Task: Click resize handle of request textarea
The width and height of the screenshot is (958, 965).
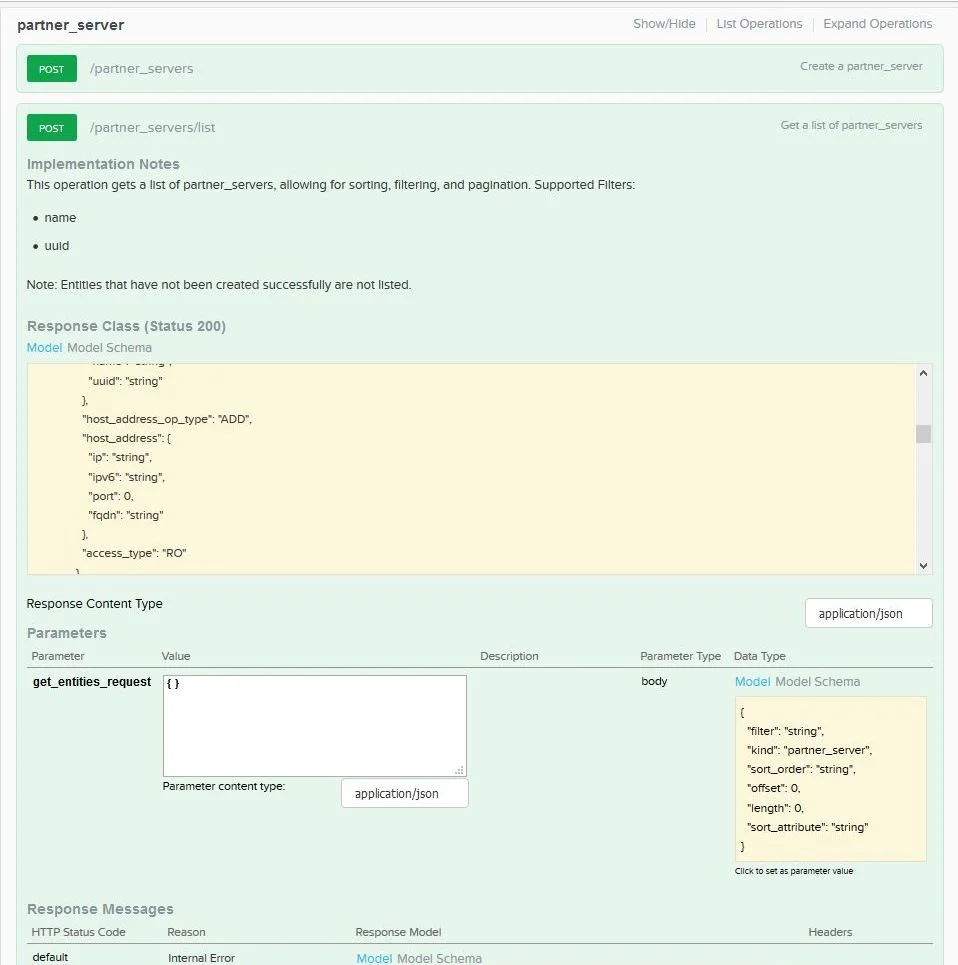Action: [459, 770]
